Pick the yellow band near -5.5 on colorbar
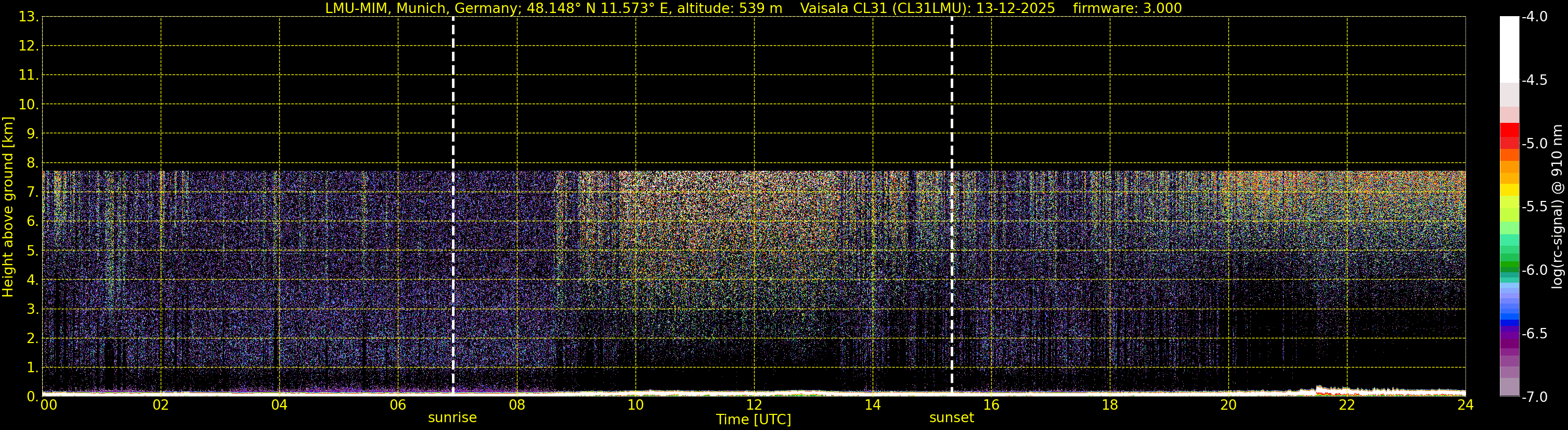Image resolution: width=1568 pixels, height=430 pixels. tap(1509, 190)
